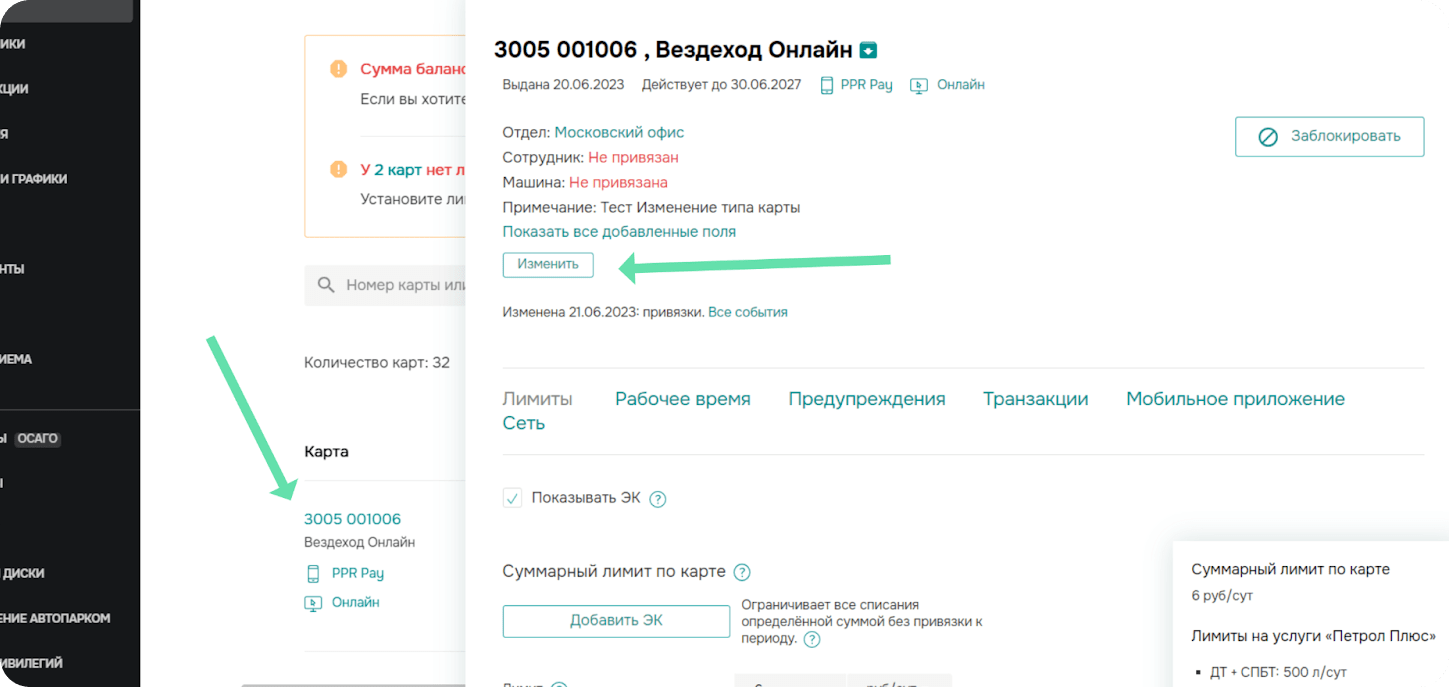Click the PPR Pay phone icon in card list
The height and width of the screenshot is (687, 1449).
[313, 574]
